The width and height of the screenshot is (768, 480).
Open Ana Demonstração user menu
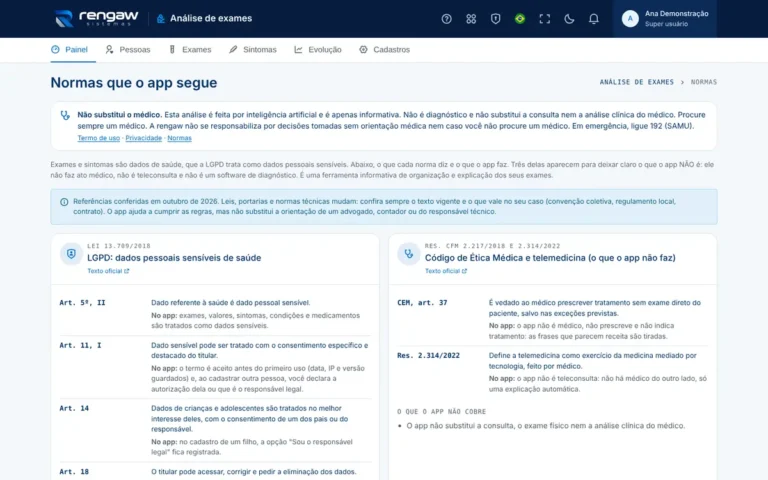point(665,19)
